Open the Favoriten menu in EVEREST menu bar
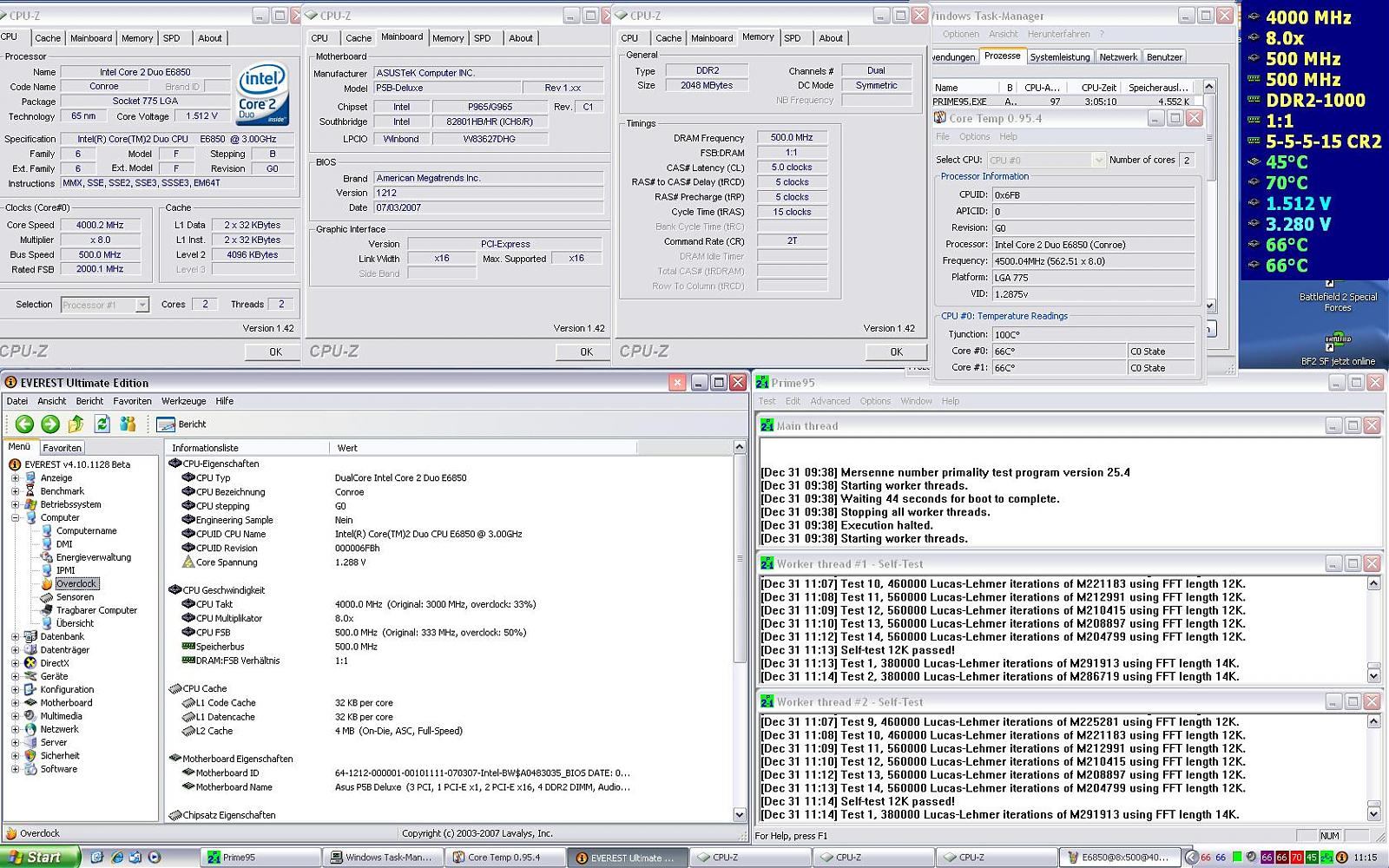 132,401
